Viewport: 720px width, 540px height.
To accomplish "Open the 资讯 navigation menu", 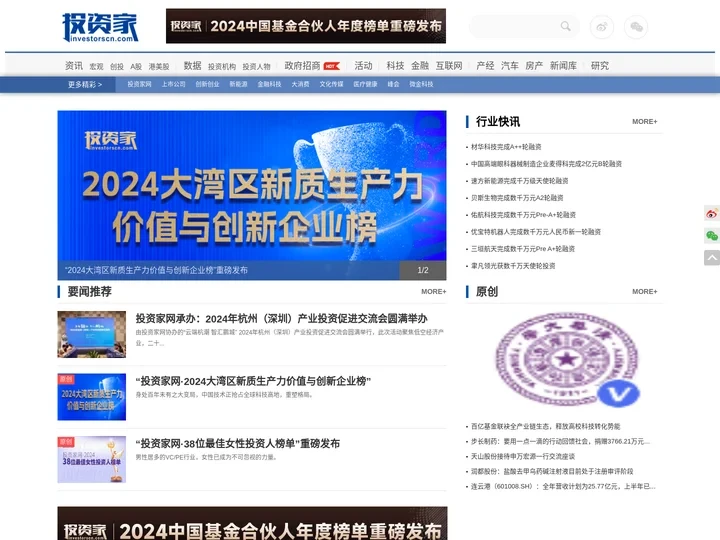I will 73,66.
